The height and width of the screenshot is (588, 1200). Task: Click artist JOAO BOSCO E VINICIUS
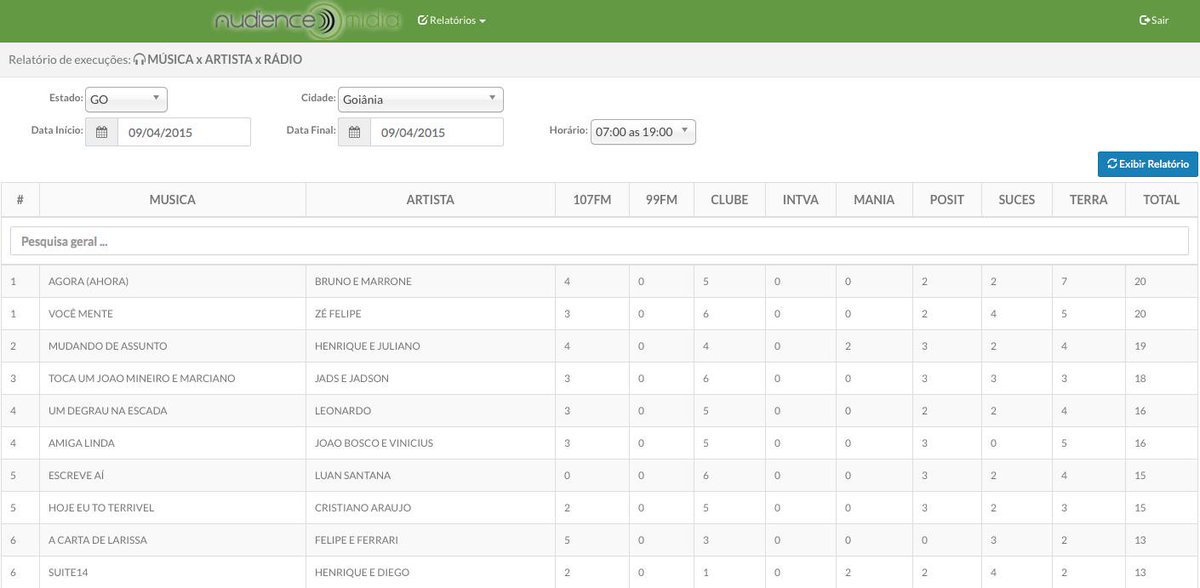373,443
